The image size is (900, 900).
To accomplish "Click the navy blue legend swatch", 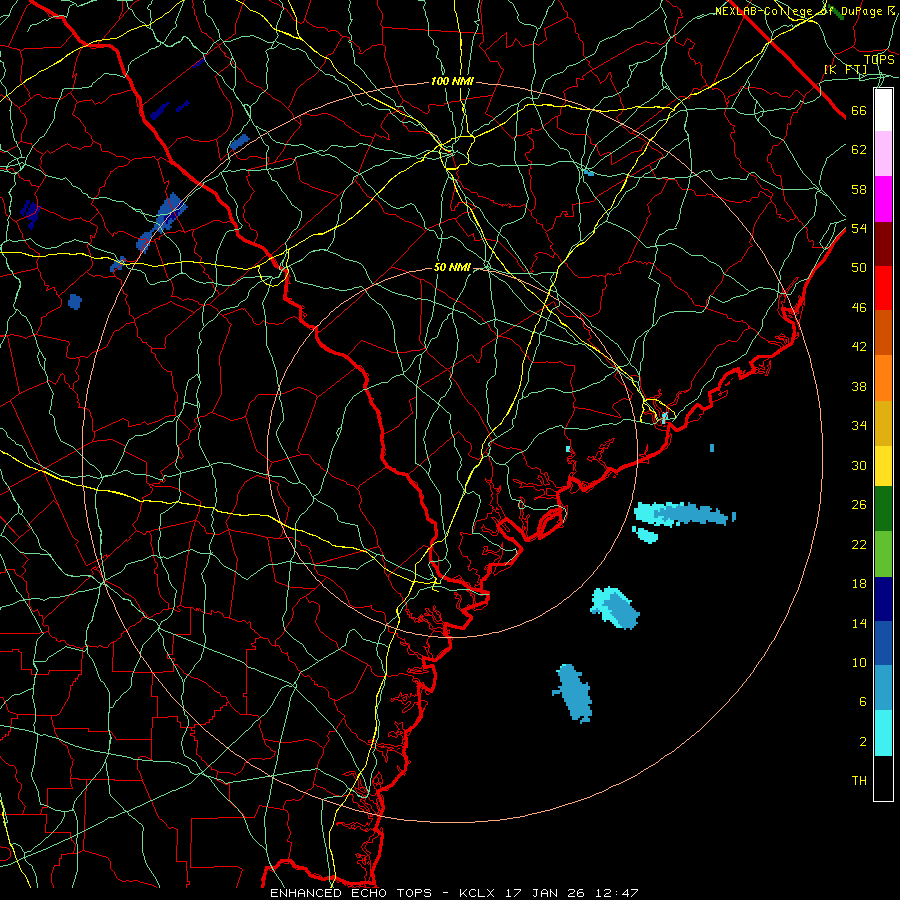I will pyautogui.click(x=883, y=599).
